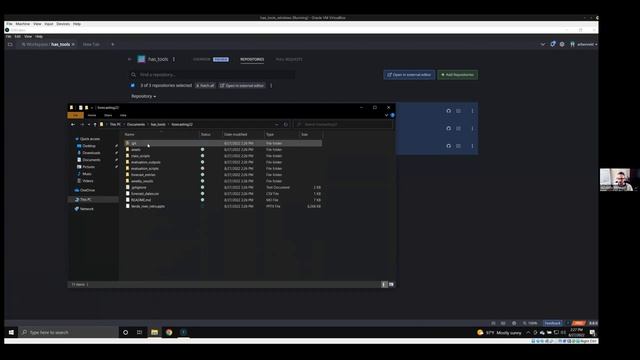The width and height of the screenshot is (640, 360).
Task: Select This PC in the navigation pane
Action: click(x=93, y=200)
